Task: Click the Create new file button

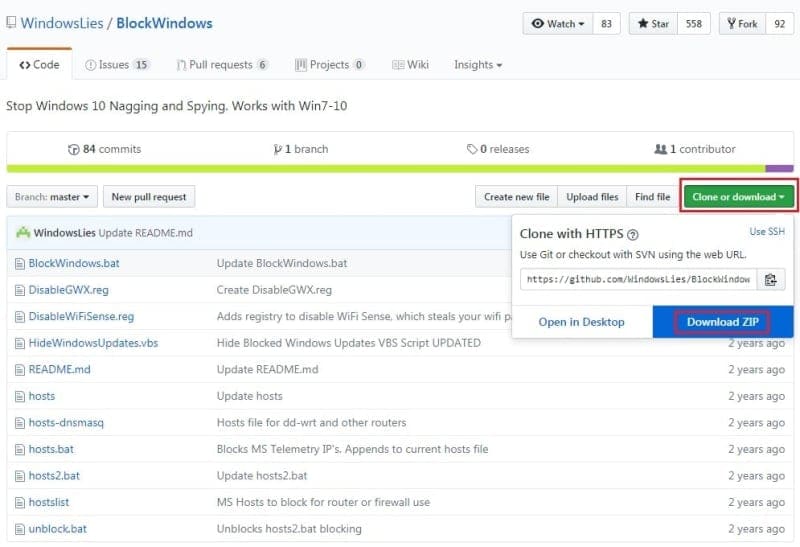Action: point(516,196)
